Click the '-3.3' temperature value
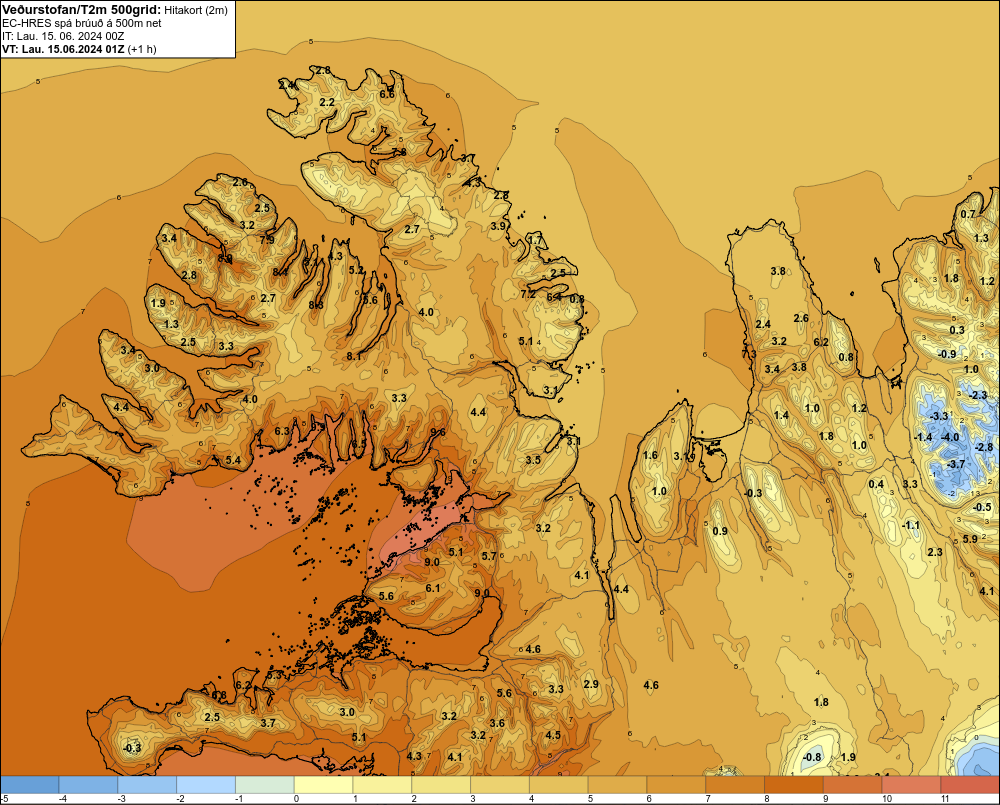The height and width of the screenshot is (805, 1000). (939, 416)
